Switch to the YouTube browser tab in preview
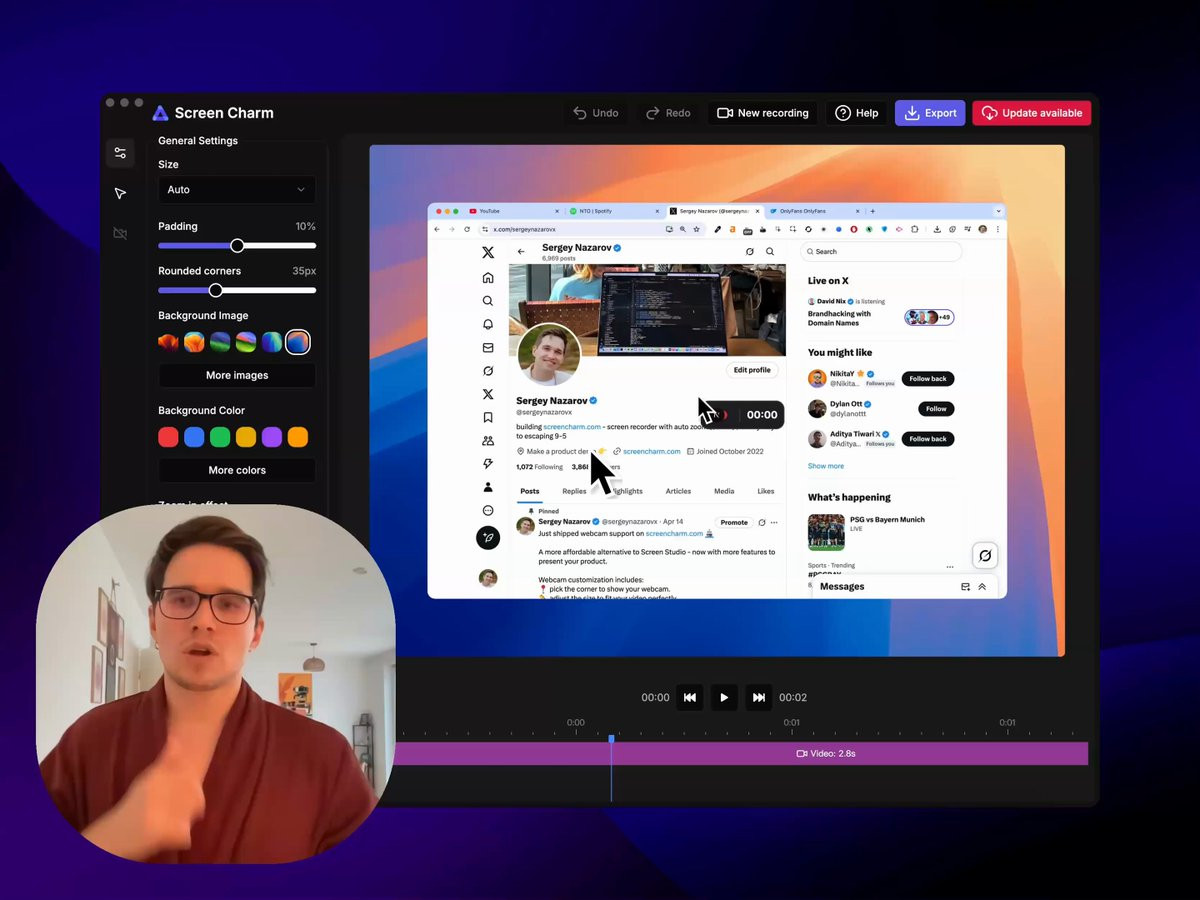This screenshot has width=1200, height=900. 515,211
